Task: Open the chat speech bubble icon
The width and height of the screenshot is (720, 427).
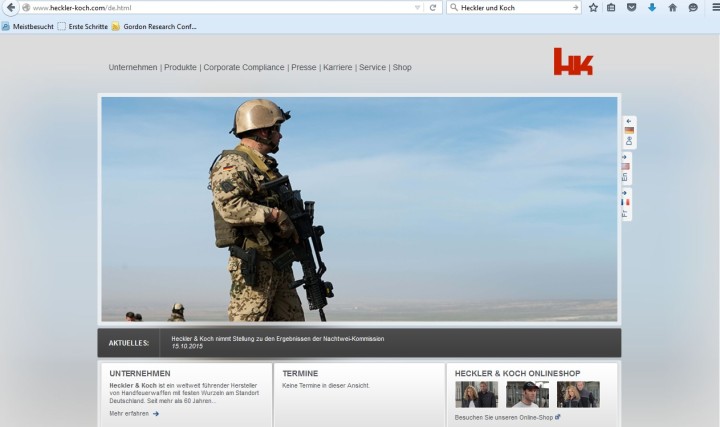Action: [692, 7]
